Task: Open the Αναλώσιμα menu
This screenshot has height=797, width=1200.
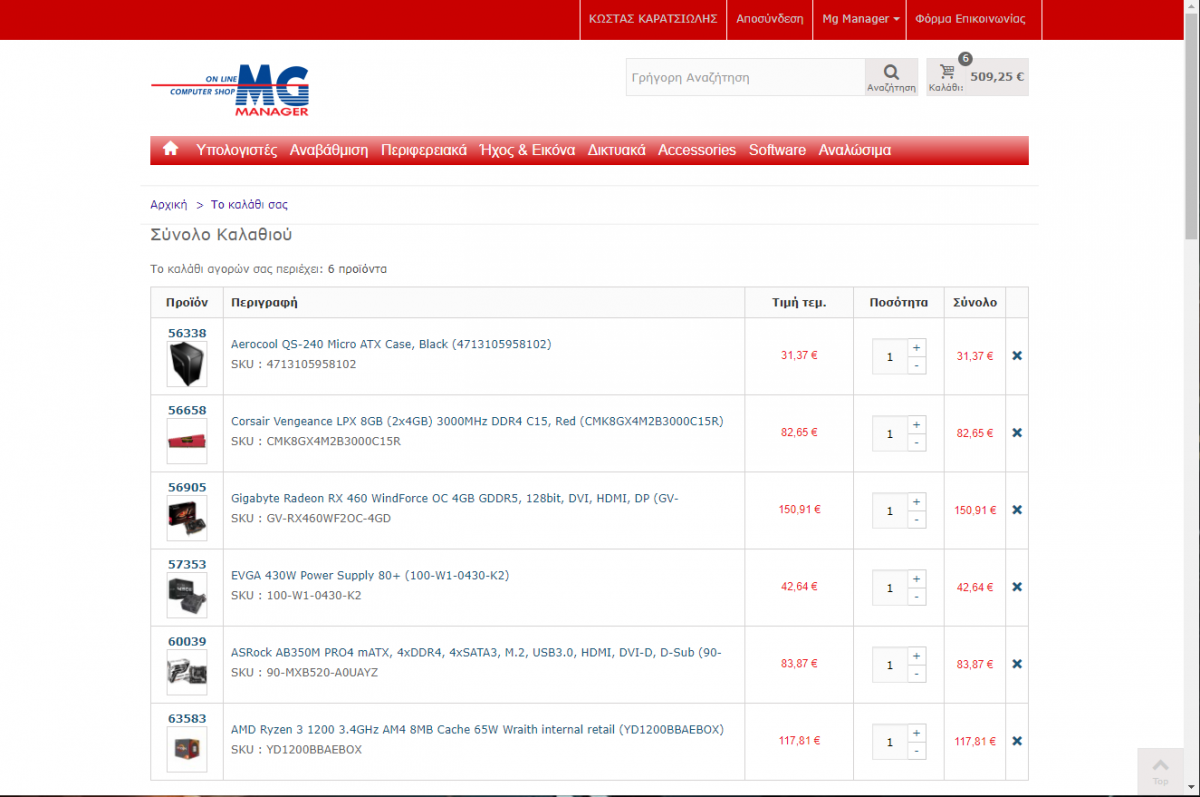Action: pos(855,150)
